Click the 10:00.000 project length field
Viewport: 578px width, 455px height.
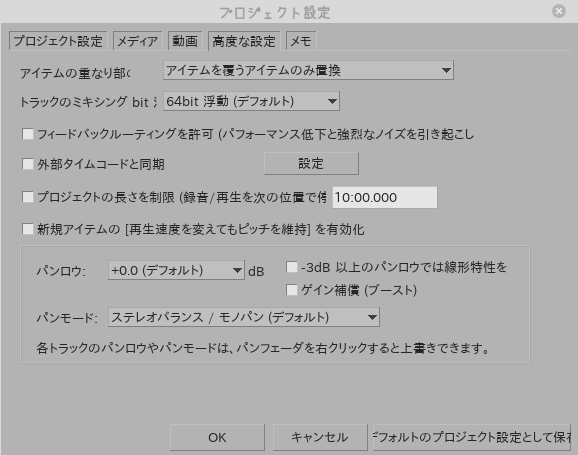tap(385, 197)
